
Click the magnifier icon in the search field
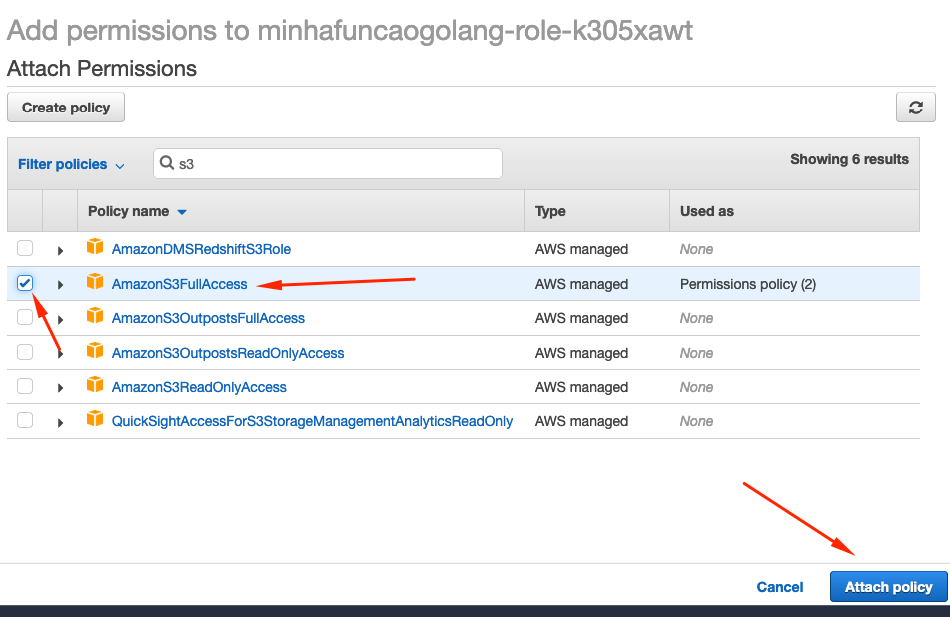tap(166, 163)
